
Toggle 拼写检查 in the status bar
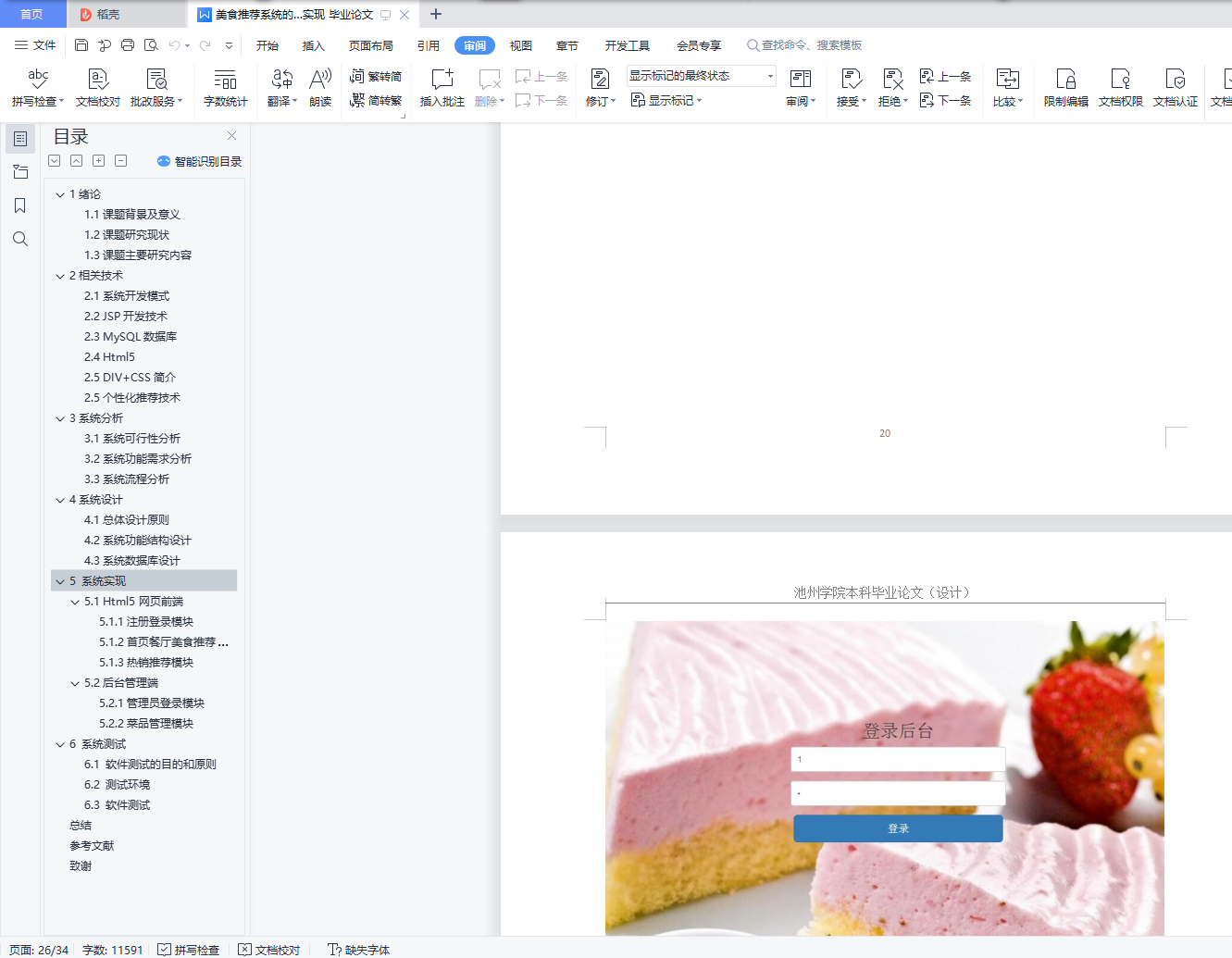point(189,950)
